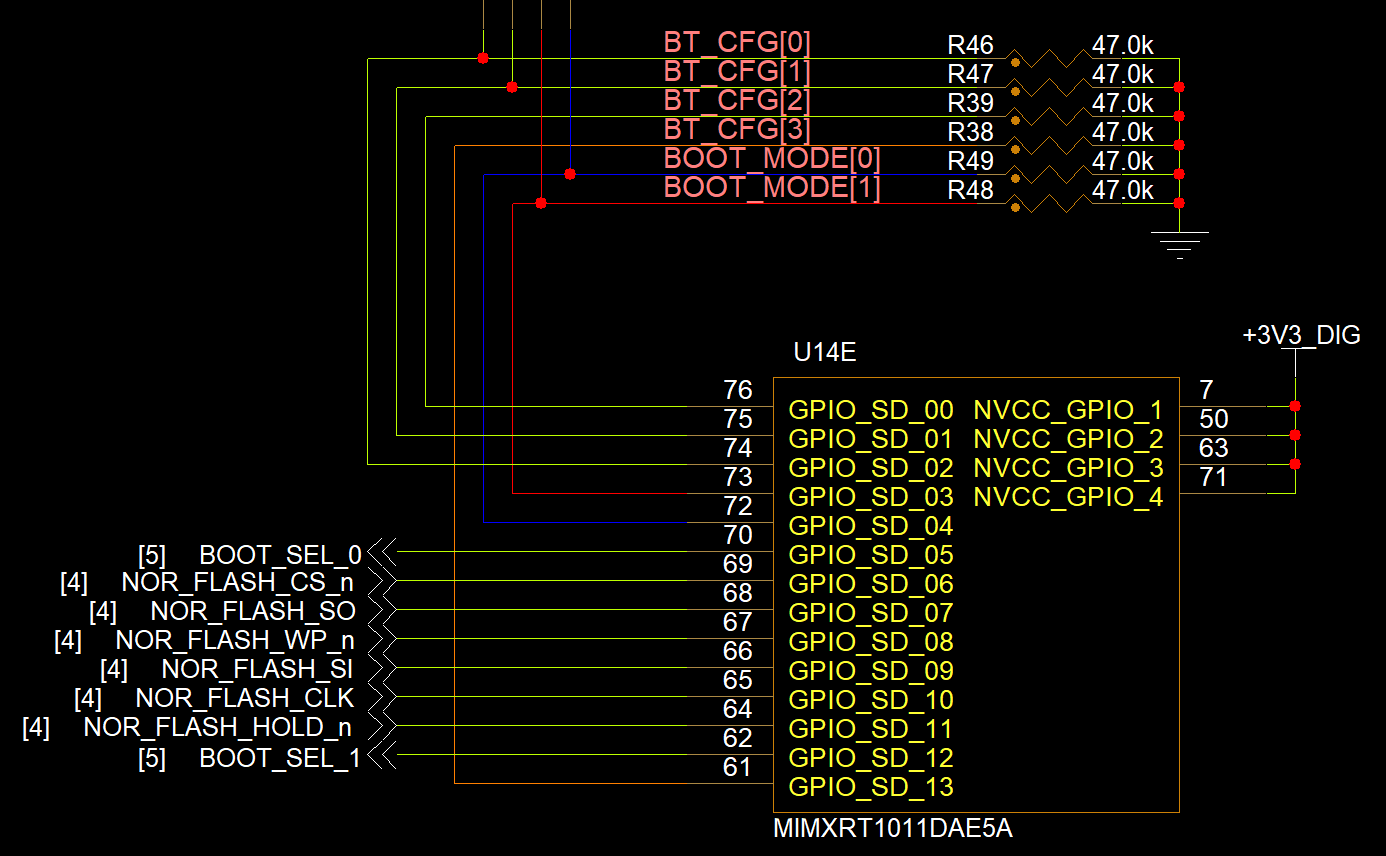Select the BOOT_MODE[0] net label
1386x856 pixels.
[772, 159]
